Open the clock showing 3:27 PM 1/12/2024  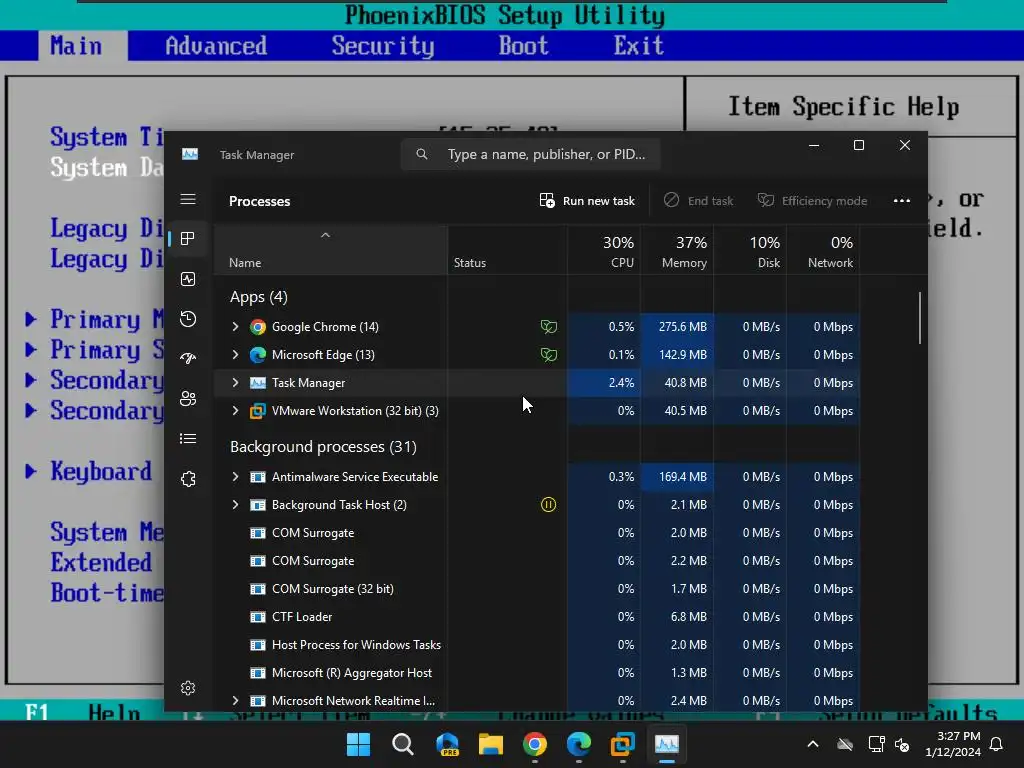(x=953, y=744)
